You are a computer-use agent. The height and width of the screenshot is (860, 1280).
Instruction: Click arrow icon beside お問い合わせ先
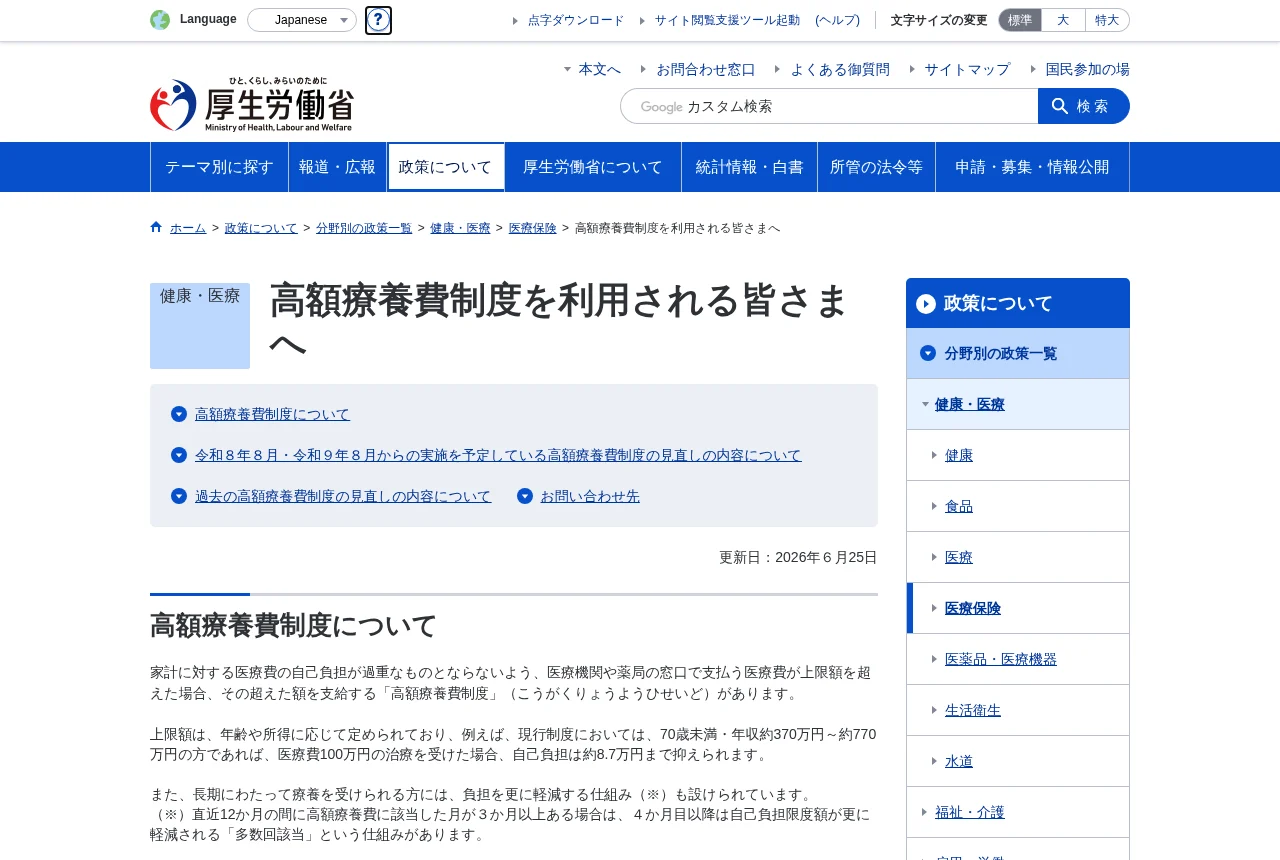525,496
